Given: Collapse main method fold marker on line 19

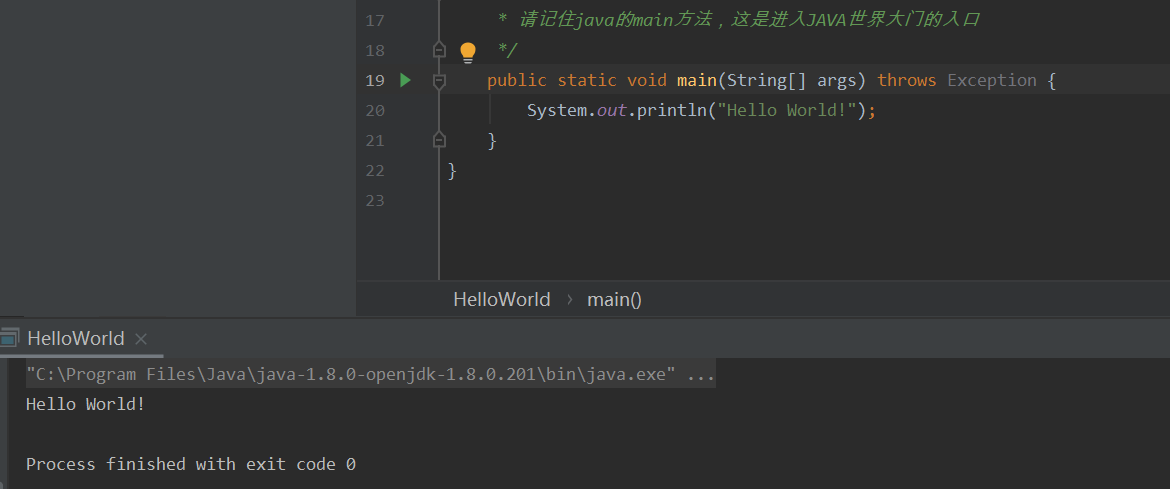Looking at the screenshot, I should tap(439, 81).
